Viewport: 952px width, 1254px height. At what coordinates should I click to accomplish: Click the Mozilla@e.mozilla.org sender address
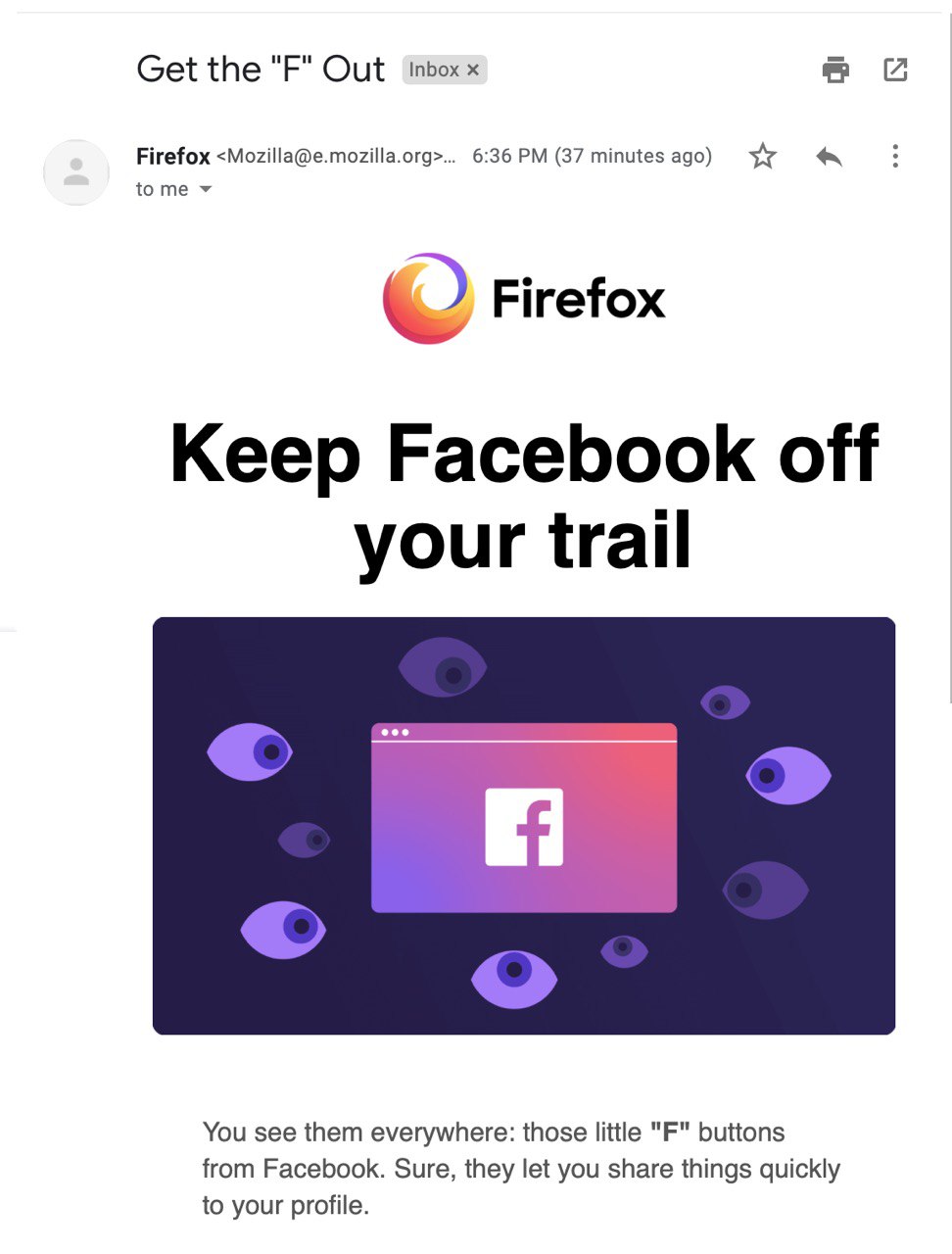(336, 156)
